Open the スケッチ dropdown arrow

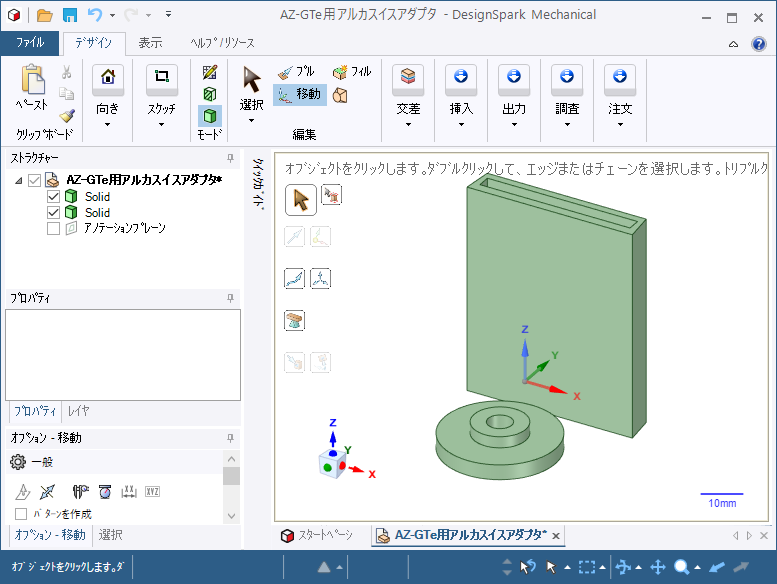click(x=162, y=125)
